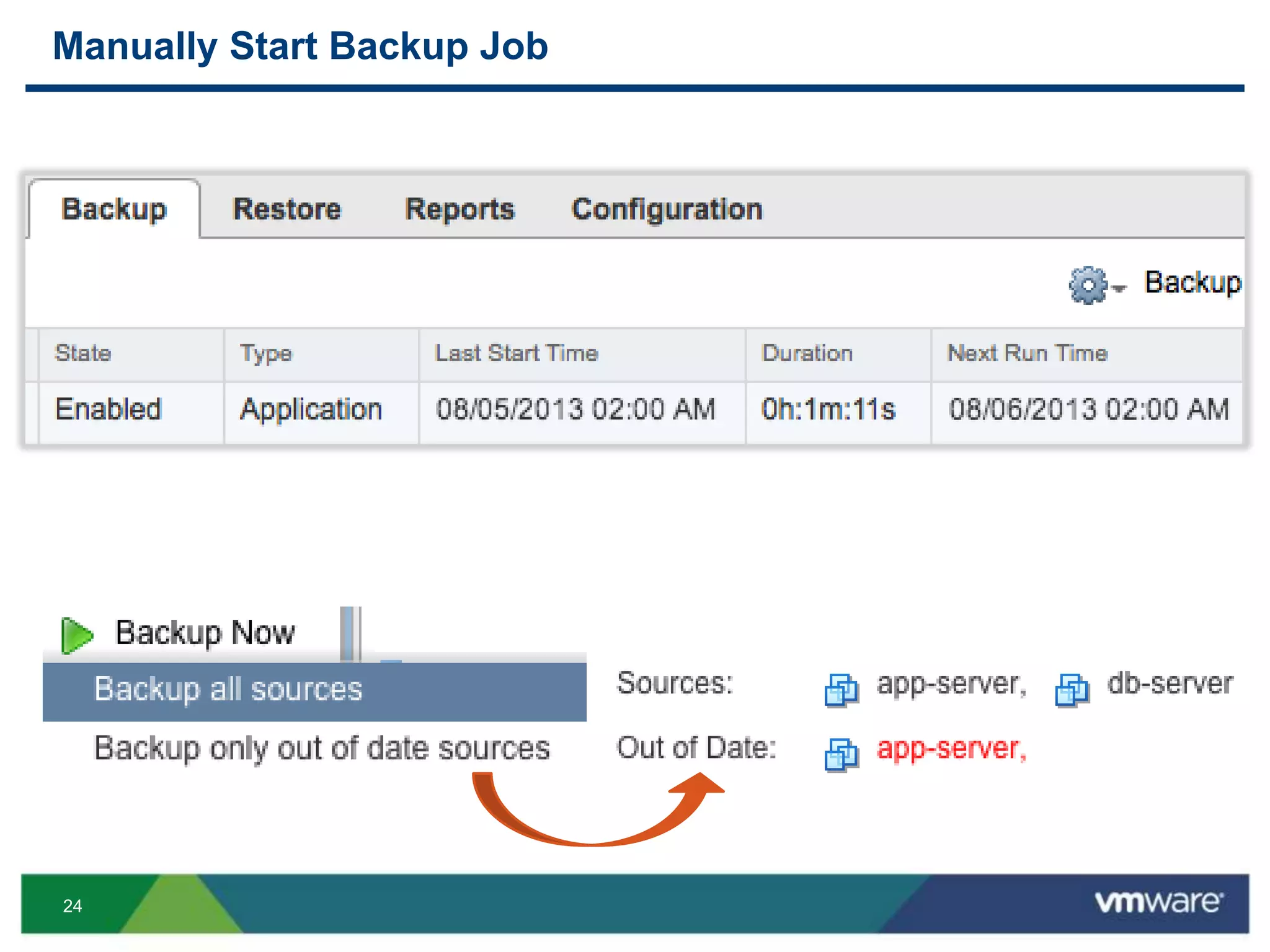Expand the dropdown arrow beside the gear
The height and width of the screenshot is (952, 1270).
click(x=1119, y=288)
